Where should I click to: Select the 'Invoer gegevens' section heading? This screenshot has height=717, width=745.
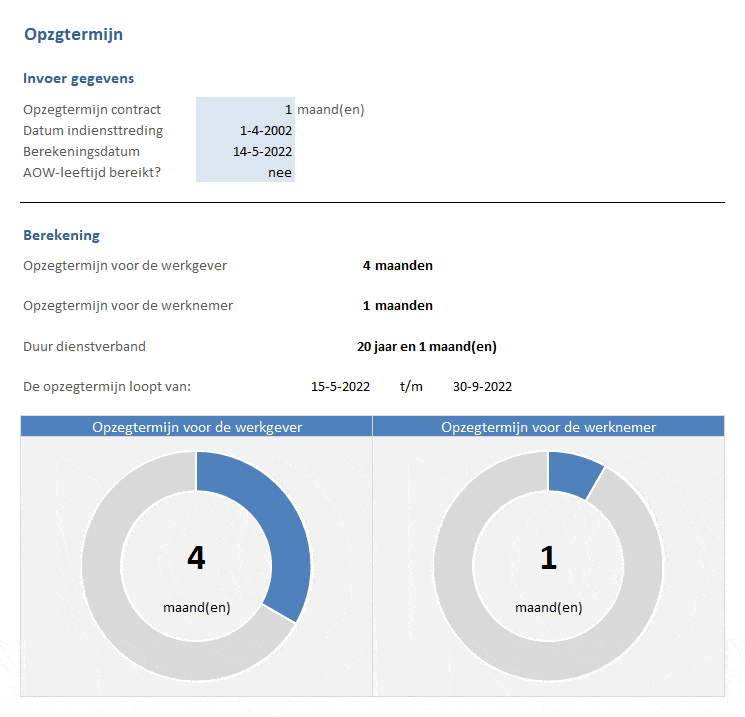(78, 78)
